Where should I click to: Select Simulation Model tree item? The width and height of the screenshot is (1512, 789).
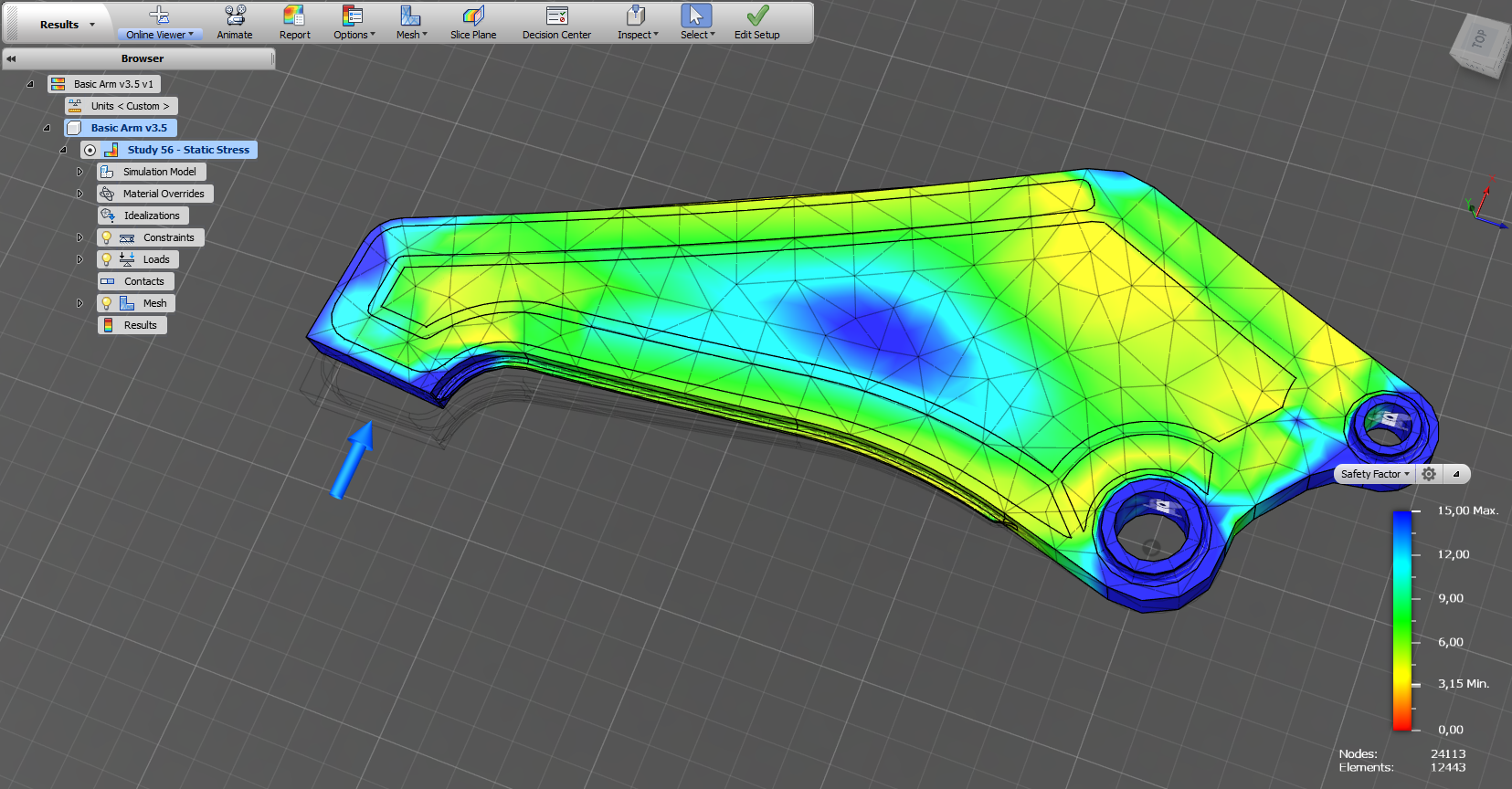click(x=152, y=172)
